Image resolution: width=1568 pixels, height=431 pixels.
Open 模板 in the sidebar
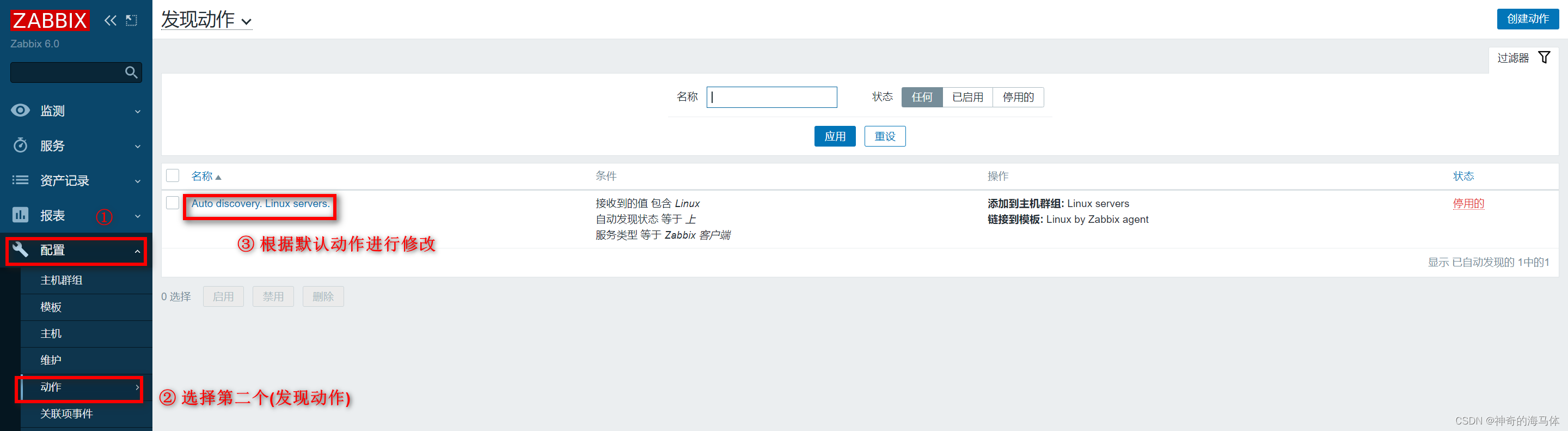point(51,307)
